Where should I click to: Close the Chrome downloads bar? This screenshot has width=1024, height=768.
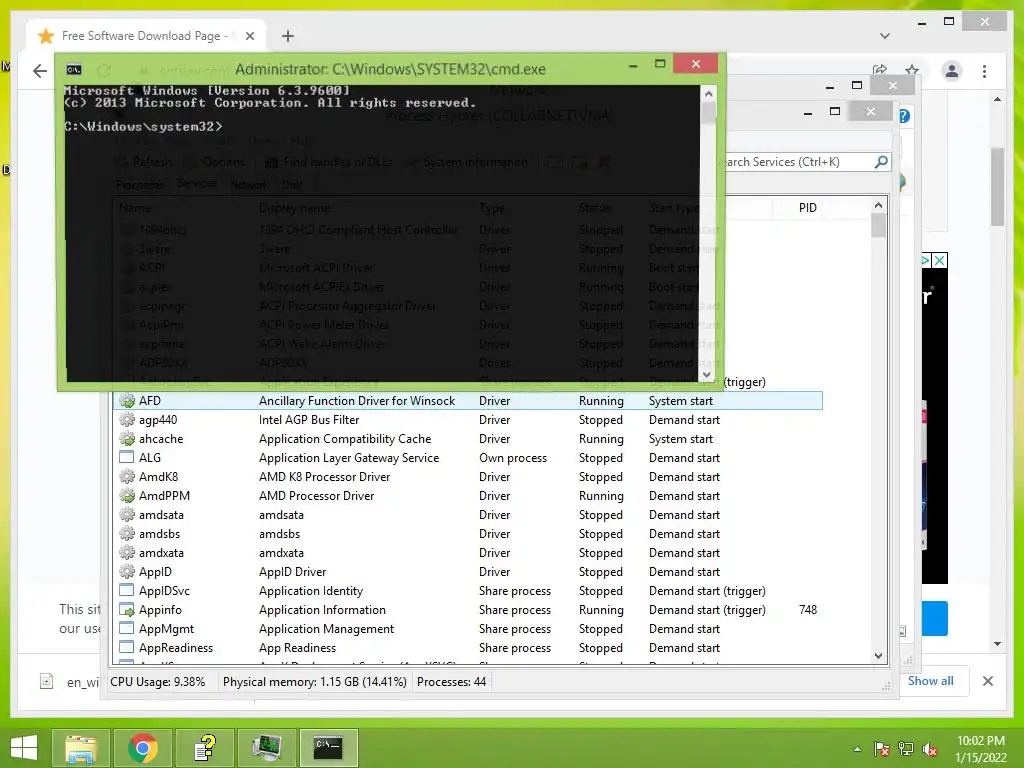click(987, 681)
